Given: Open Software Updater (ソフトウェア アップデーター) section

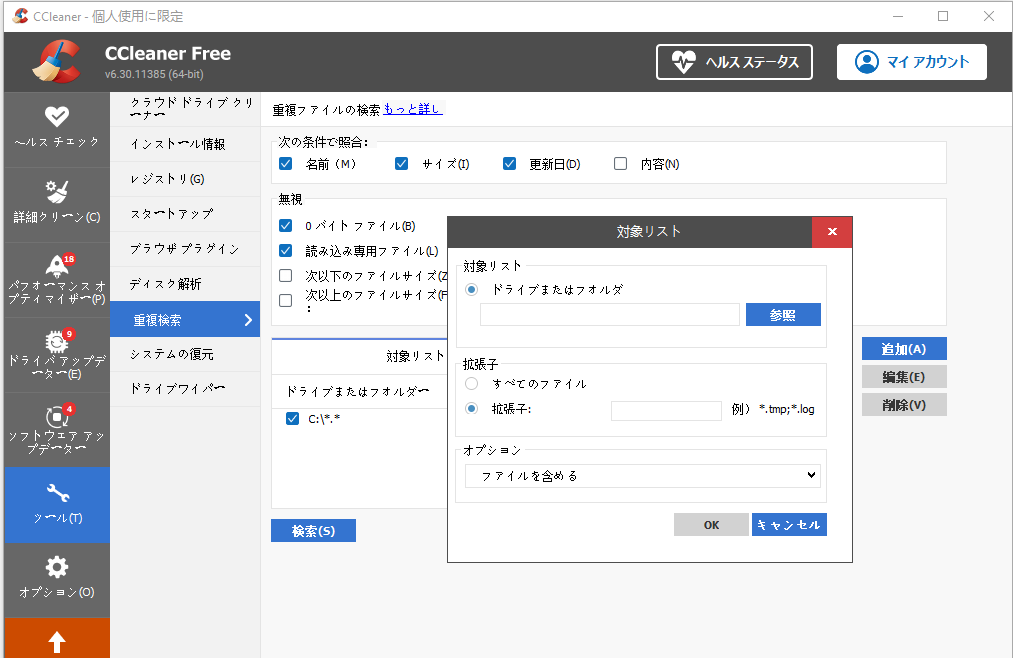Looking at the screenshot, I should click(57, 429).
